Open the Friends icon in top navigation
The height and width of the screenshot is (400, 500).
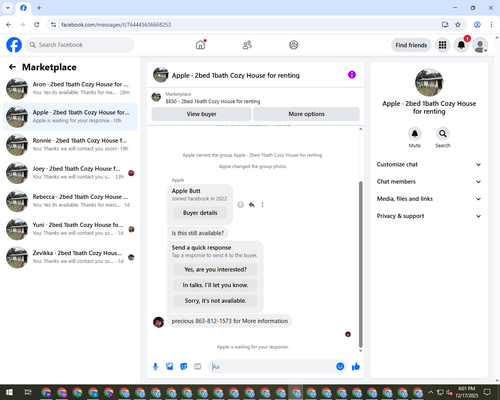[247, 45]
